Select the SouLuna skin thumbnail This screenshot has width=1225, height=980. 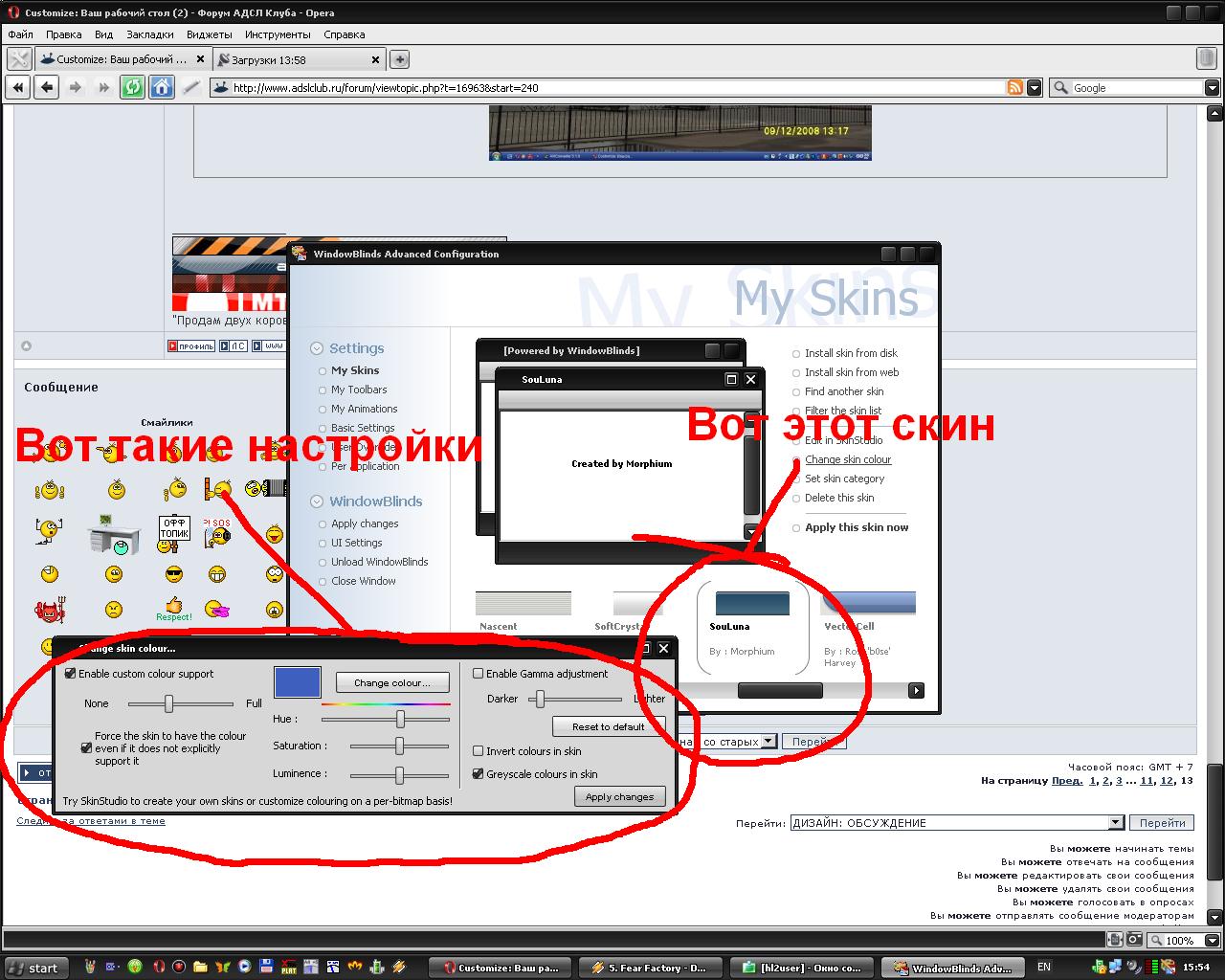752,604
